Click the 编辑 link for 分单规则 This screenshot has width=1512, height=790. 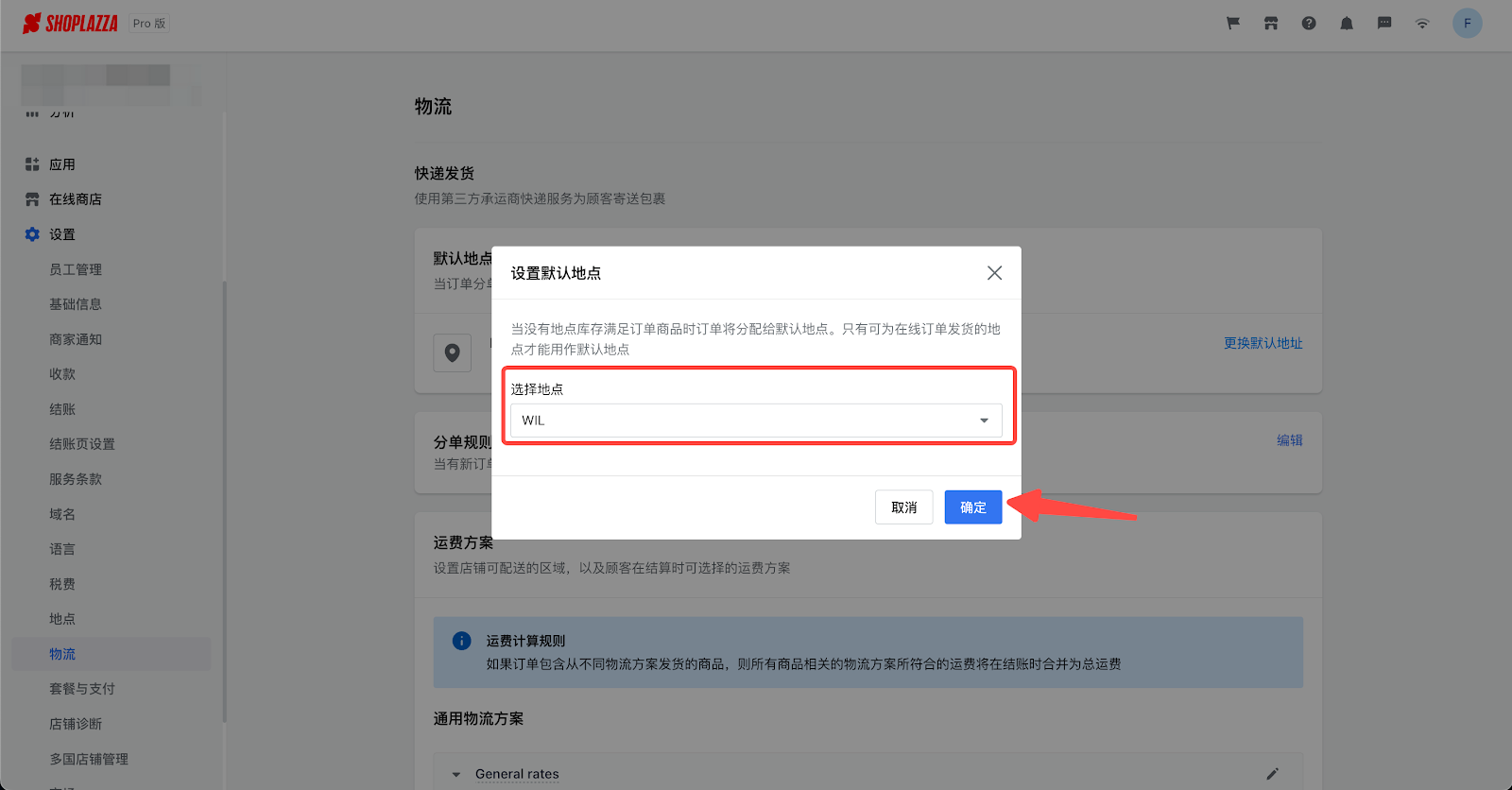point(1290,440)
